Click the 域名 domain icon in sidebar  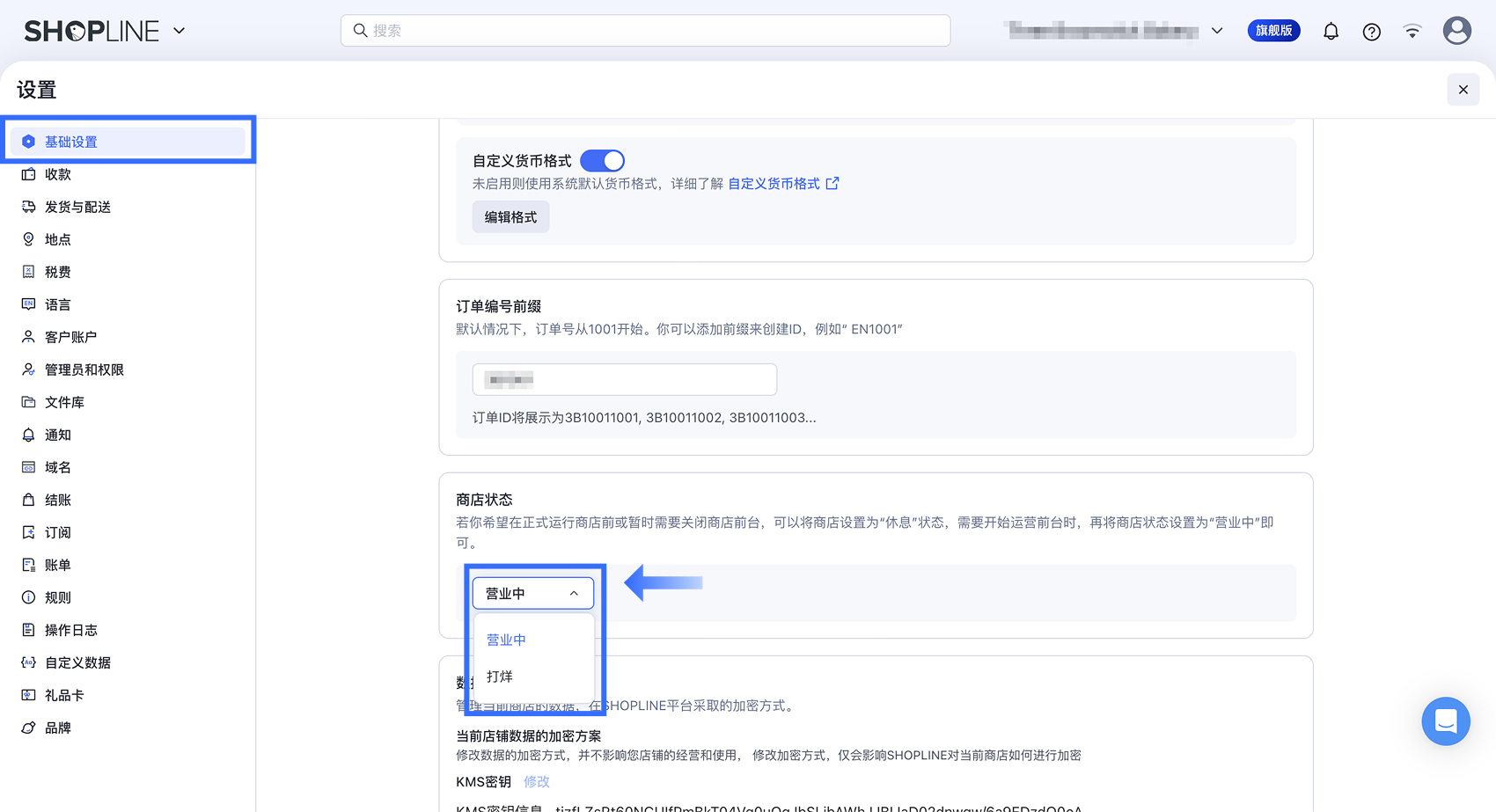pos(29,467)
